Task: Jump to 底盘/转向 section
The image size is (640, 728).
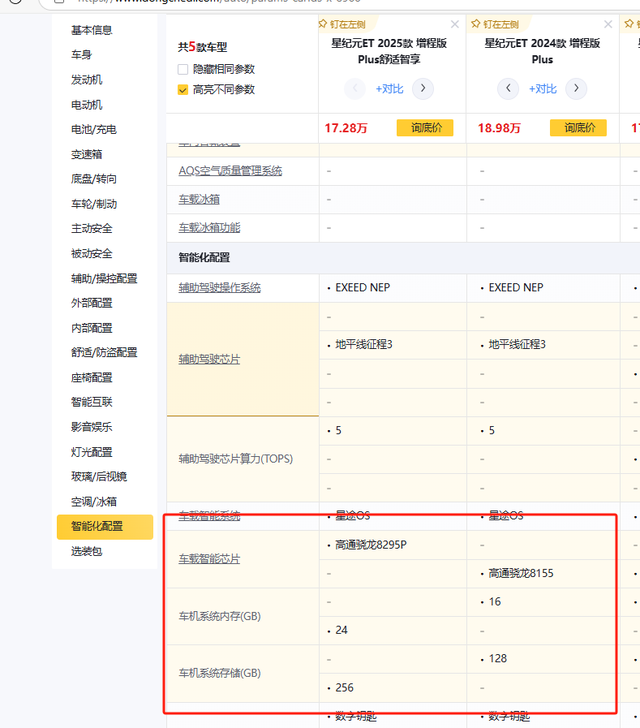Action: (x=93, y=179)
